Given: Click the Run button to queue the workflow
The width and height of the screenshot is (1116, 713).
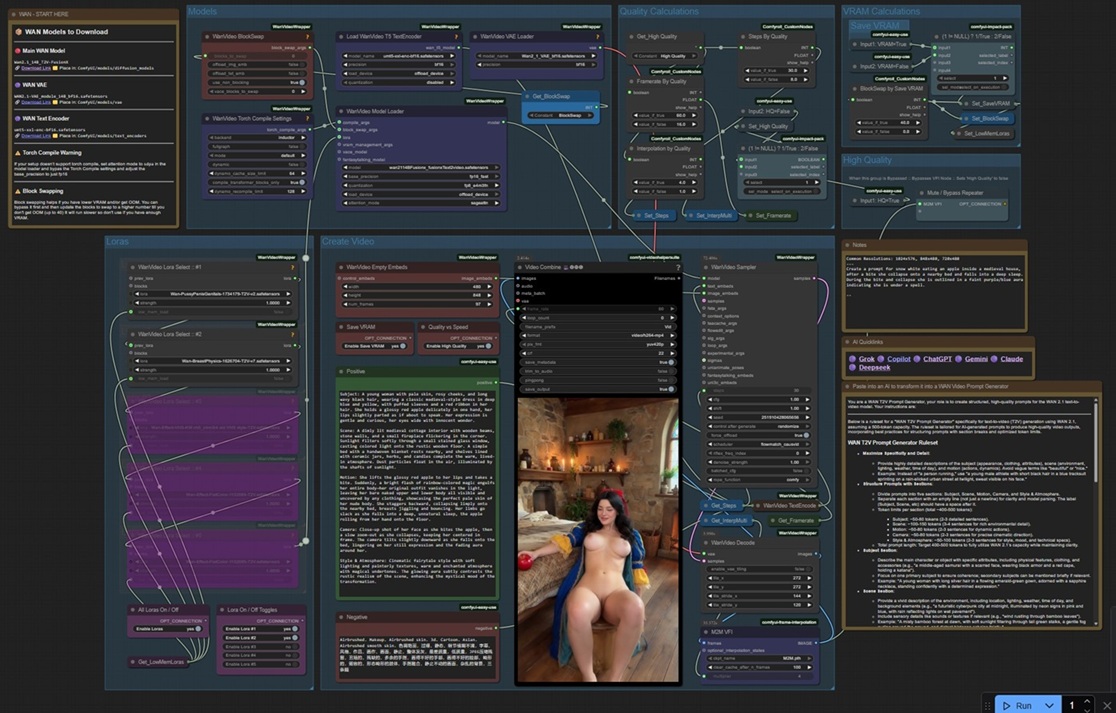Looking at the screenshot, I should click(x=1018, y=705).
